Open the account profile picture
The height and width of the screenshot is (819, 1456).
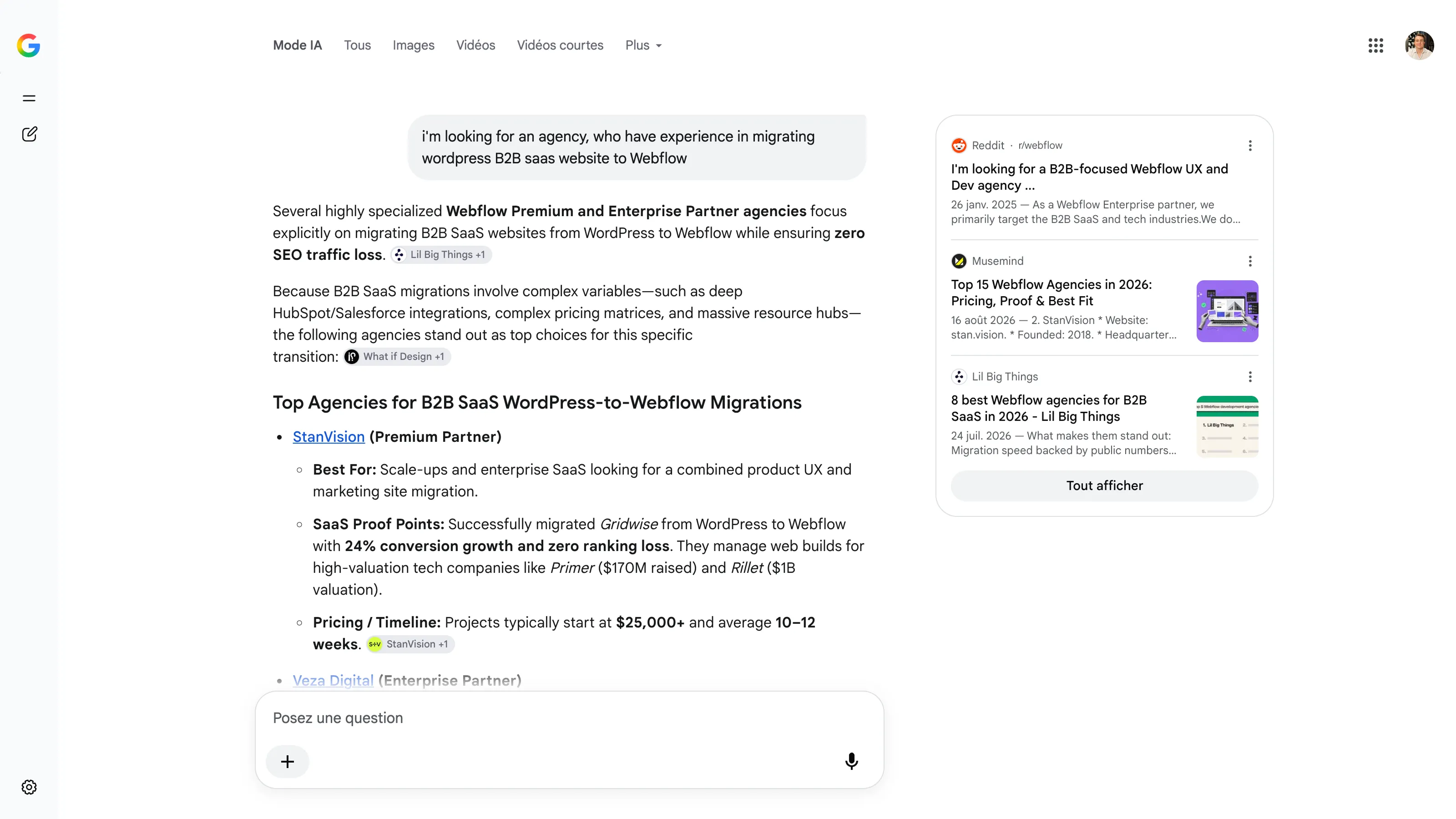click(1419, 45)
